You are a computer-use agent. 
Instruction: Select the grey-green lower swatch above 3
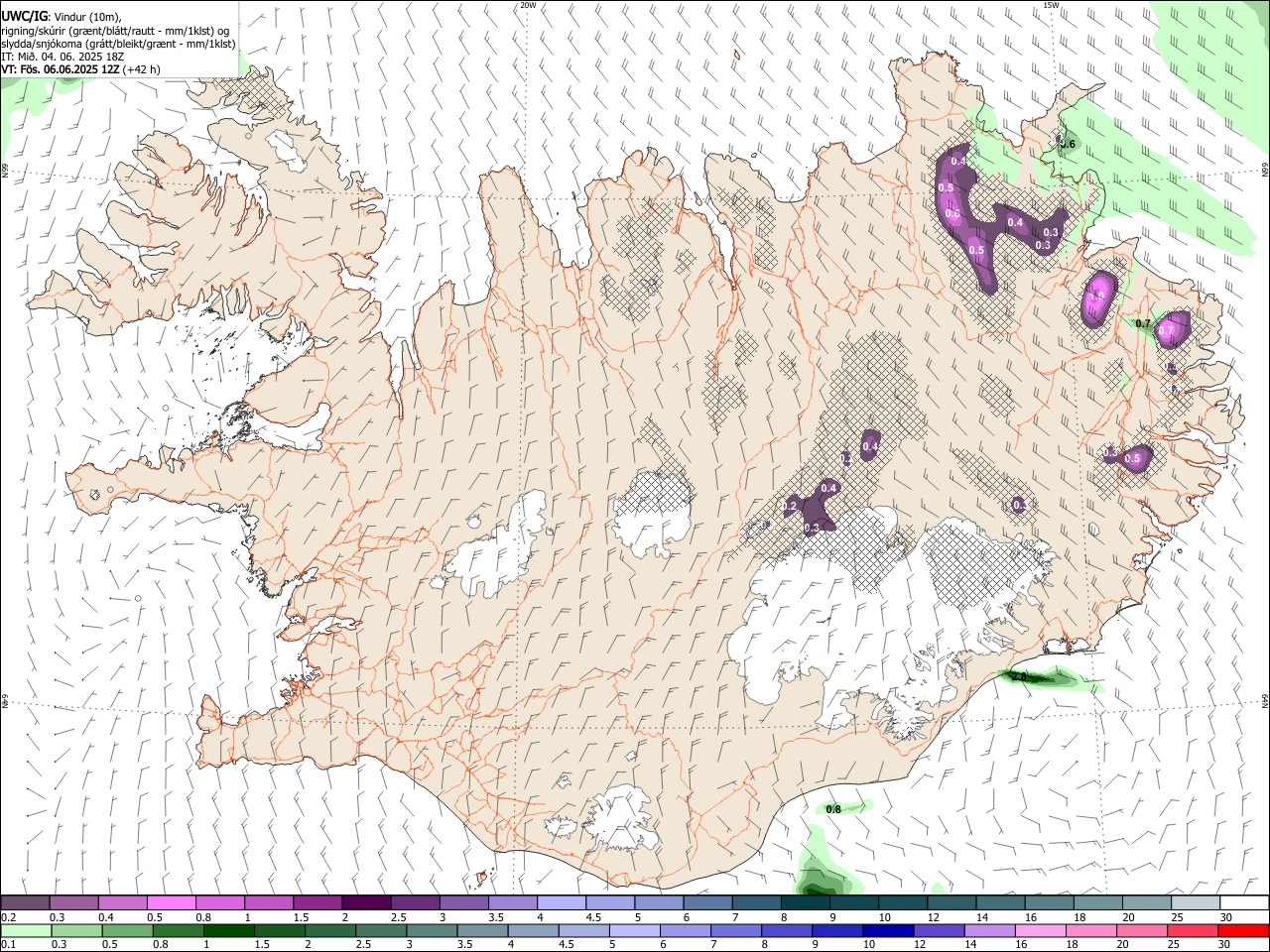(x=432, y=930)
